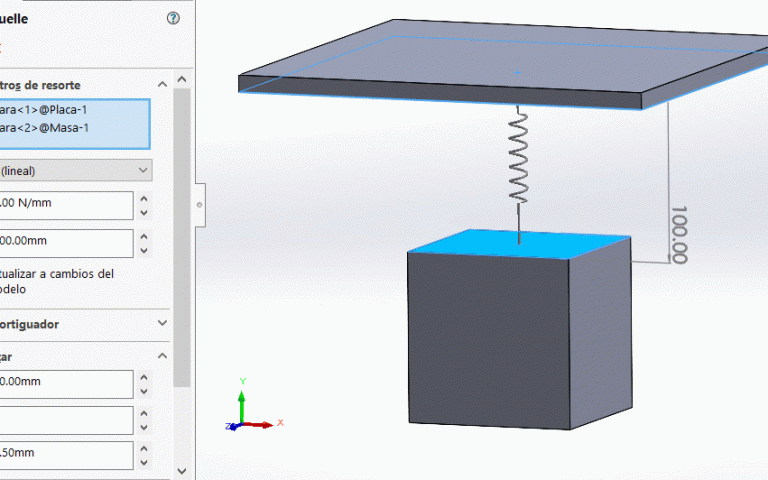Click the .50mm wire diameter field

pyautogui.click(x=66, y=455)
